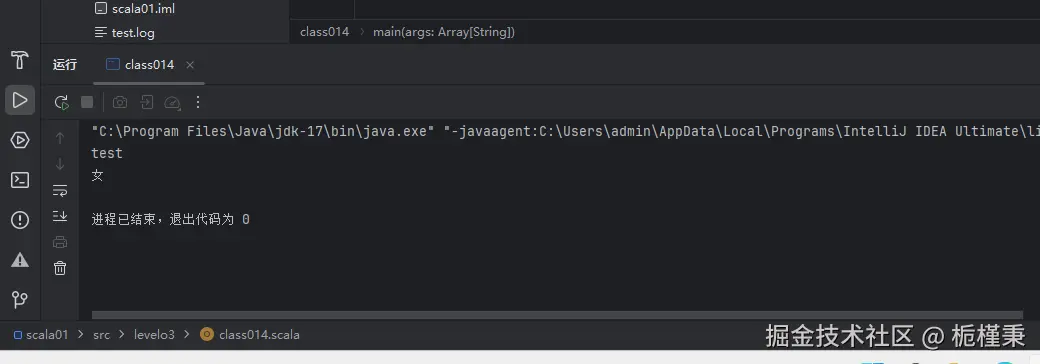Viewport: 1040px width, 364px height.
Task: Clear console with the trash icon
Action: pyautogui.click(x=60, y=268)
